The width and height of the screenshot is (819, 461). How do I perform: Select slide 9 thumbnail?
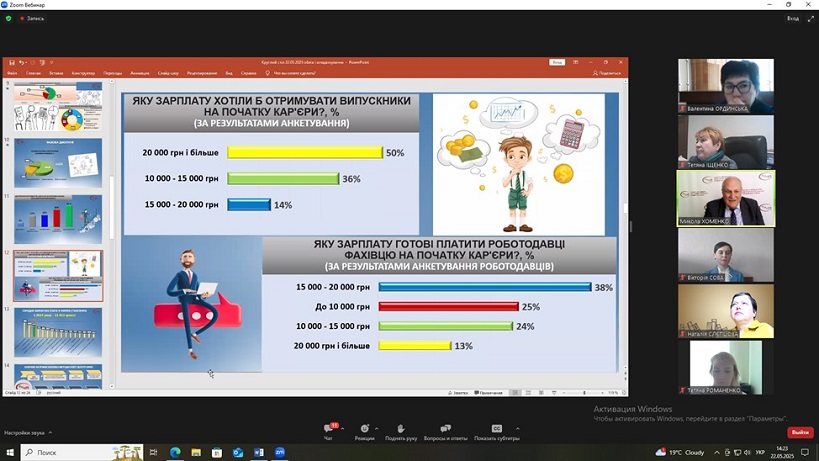[58, 106]
